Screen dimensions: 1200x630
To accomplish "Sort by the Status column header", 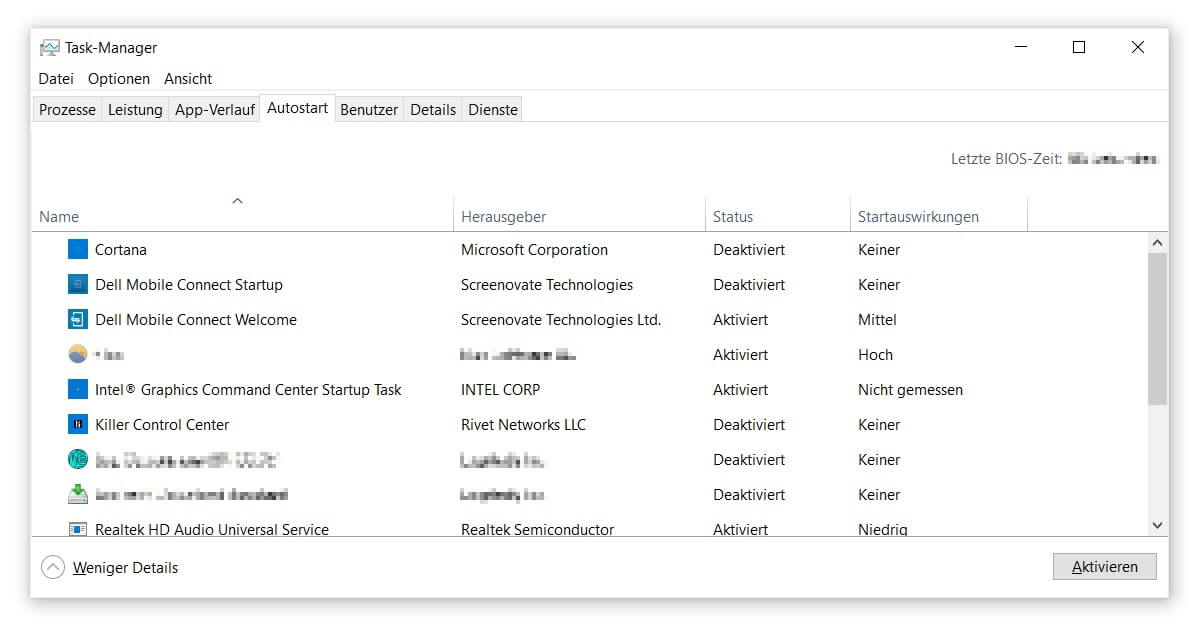I will (x=777, y=216).
